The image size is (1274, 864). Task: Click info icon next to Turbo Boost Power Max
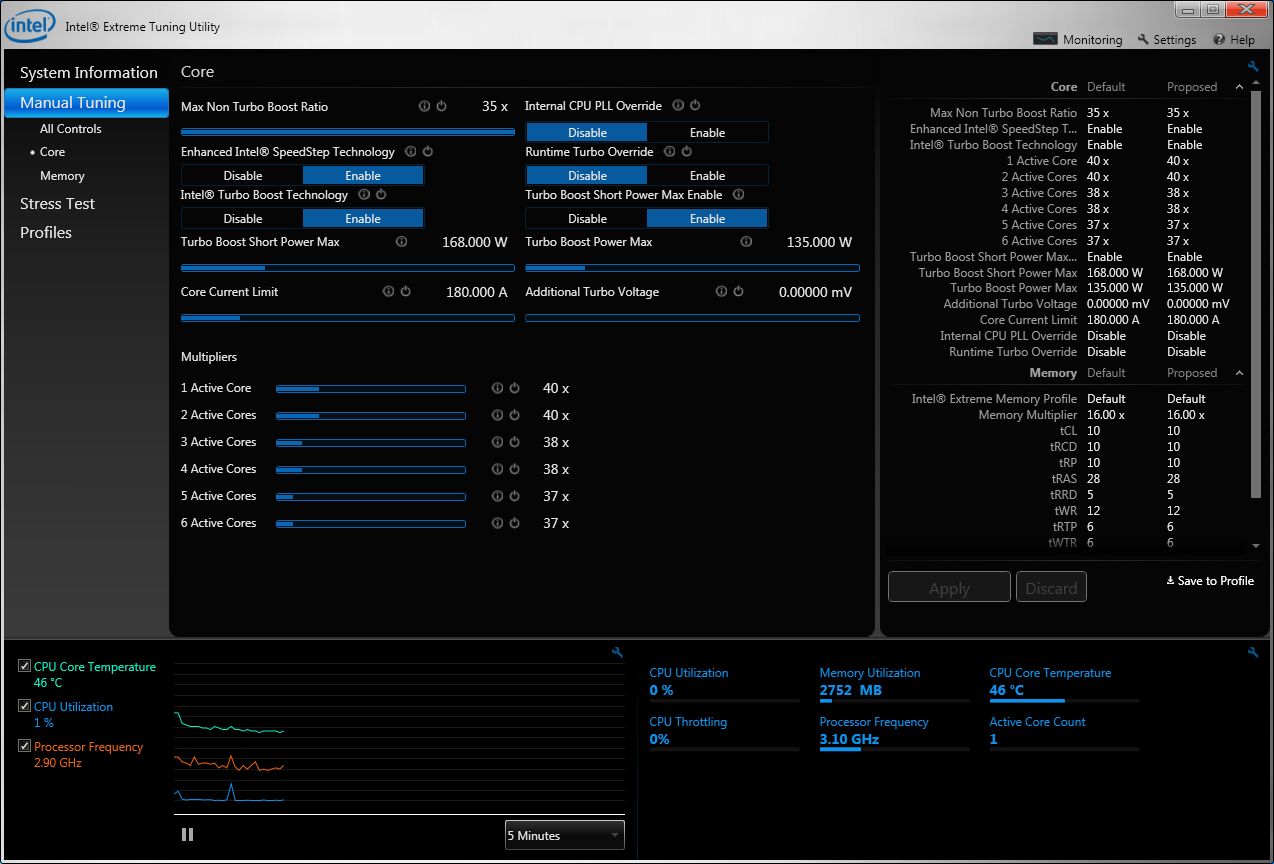[746, 242]
